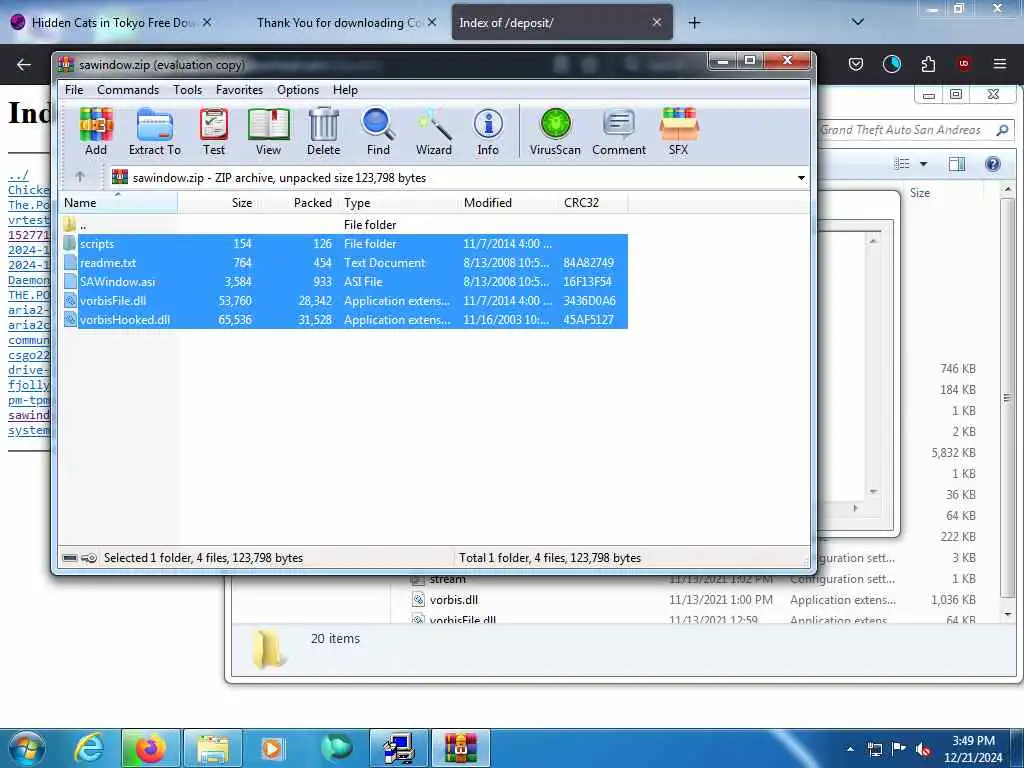Open a new browser tab
Image resolution: width=1024 pixels, height=768 pixels.
tap(694, 23)
